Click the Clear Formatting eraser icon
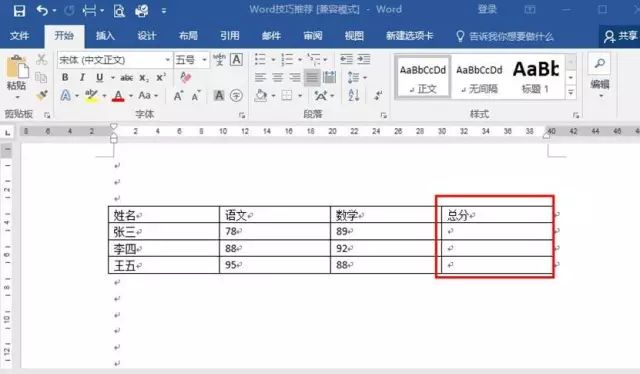The image size is (640, 374). coord(185,77)
